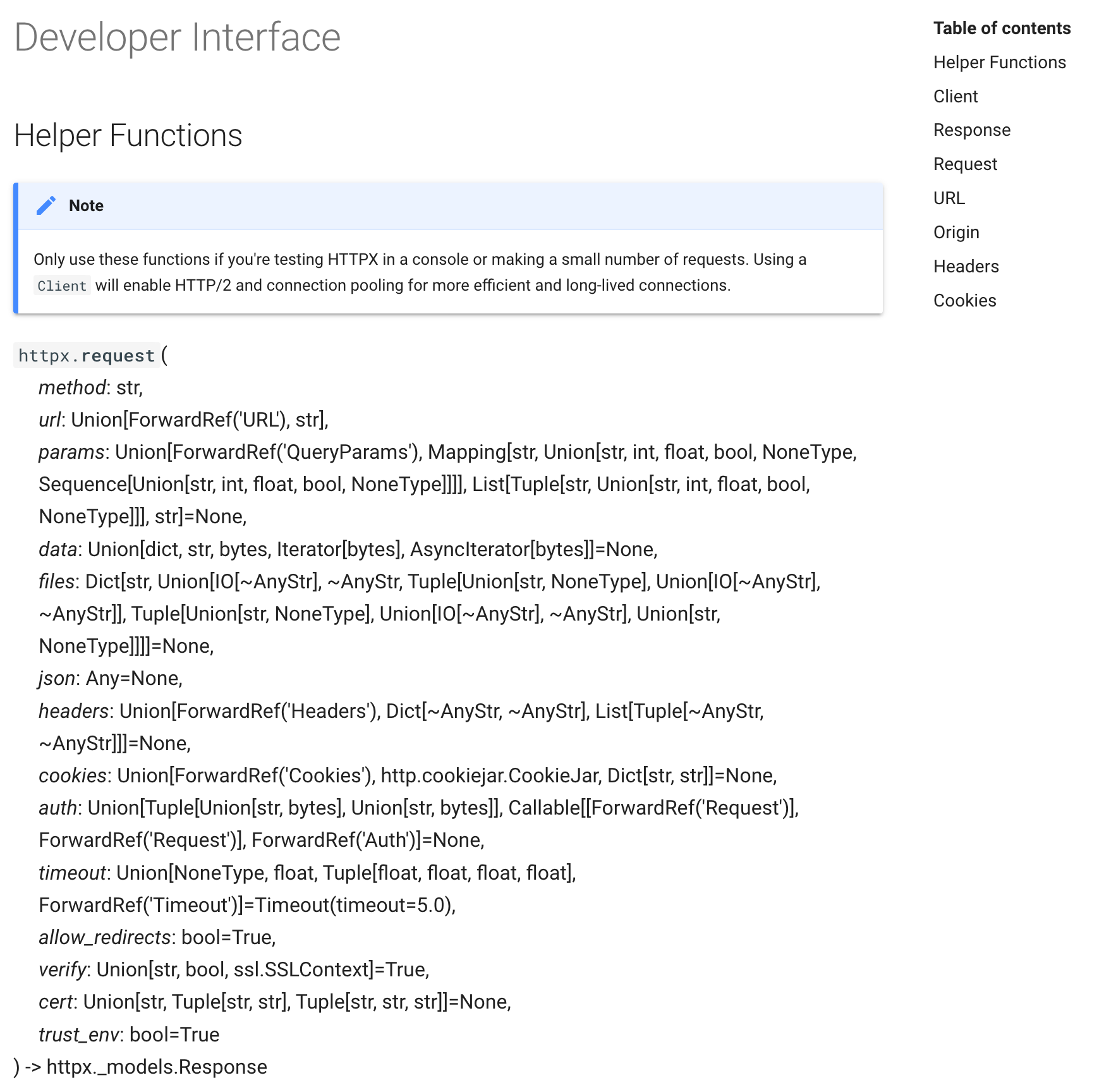Click Timeout(timeout=5.0) default value
Viewport: 1116px width, 1092px height.
(x=353, y=905)
